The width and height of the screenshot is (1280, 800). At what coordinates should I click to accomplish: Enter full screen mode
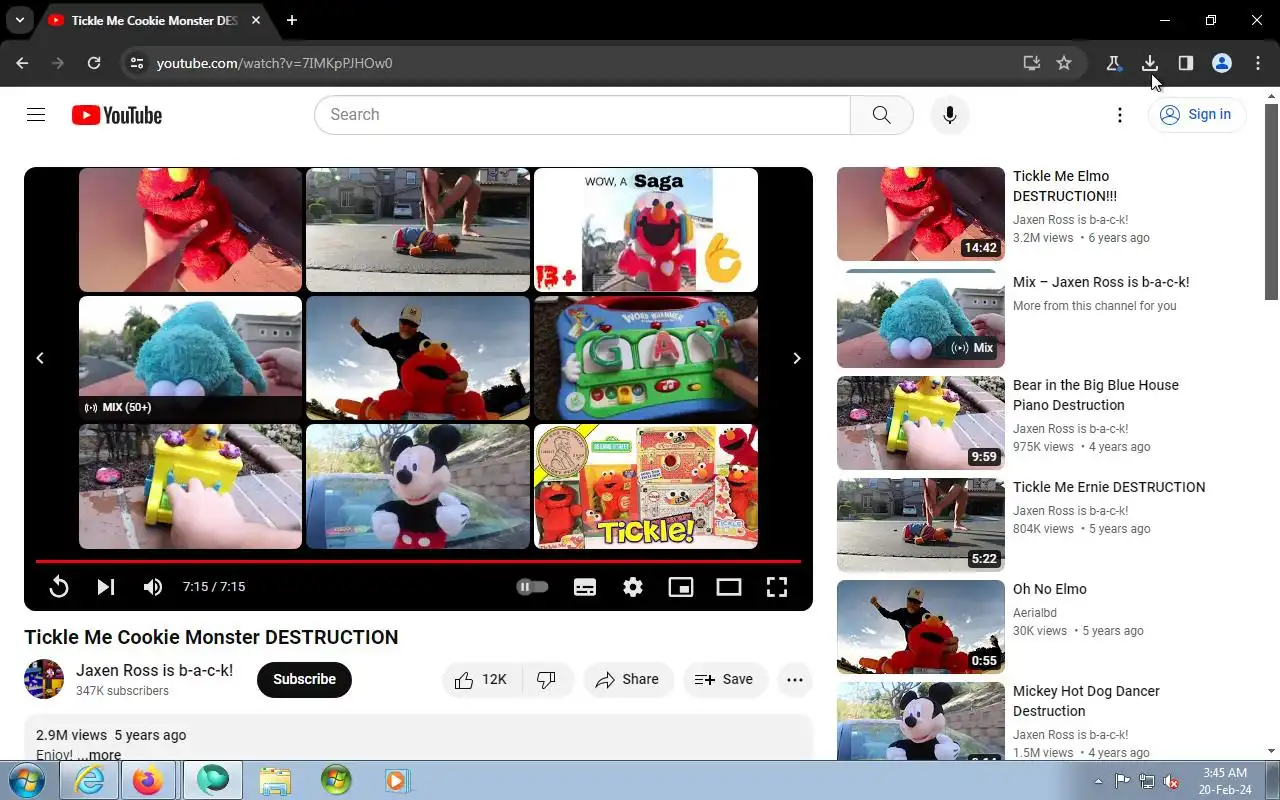(x=777, y=587)
